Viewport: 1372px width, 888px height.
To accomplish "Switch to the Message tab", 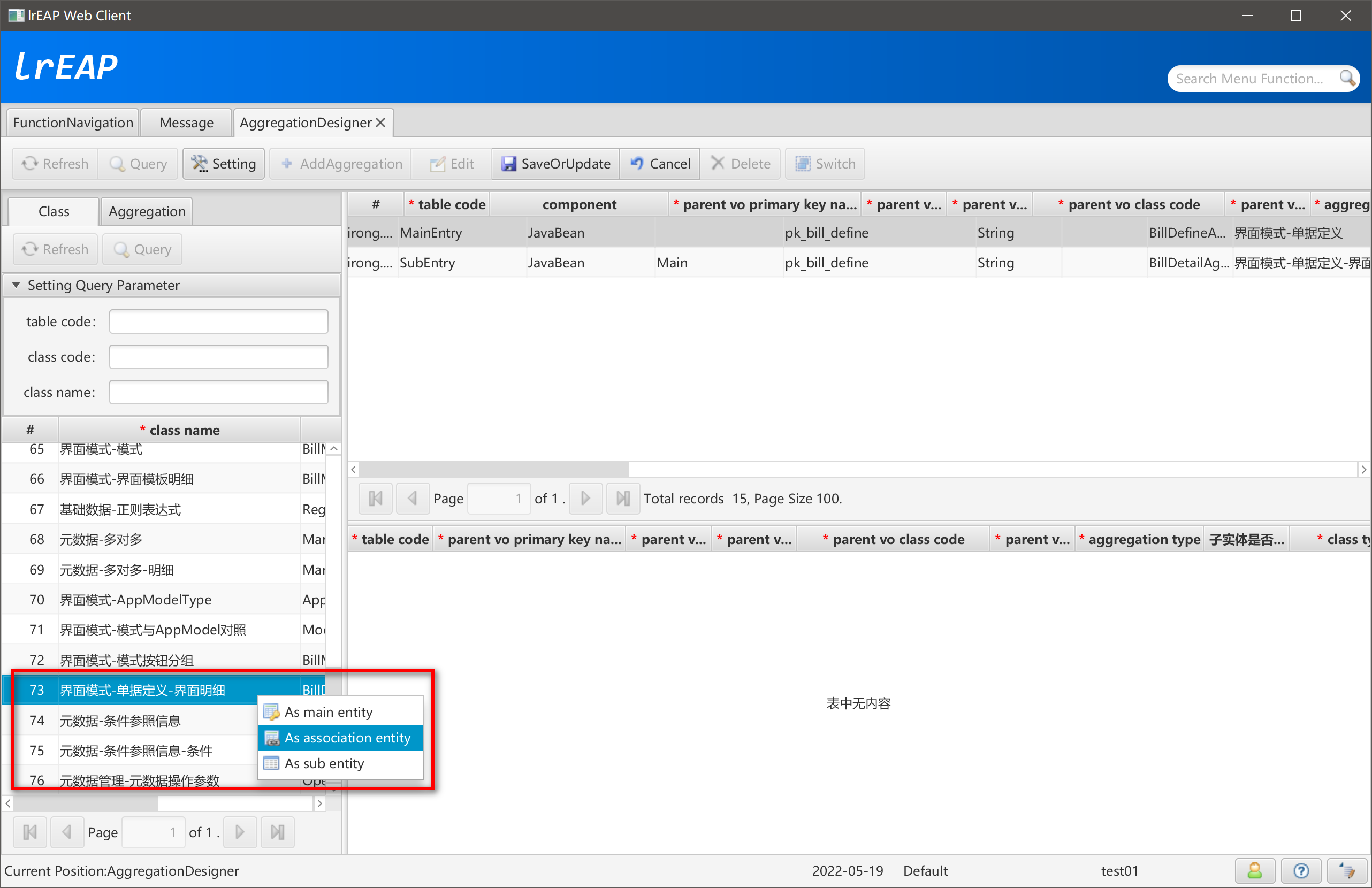I will coord(187,123).
